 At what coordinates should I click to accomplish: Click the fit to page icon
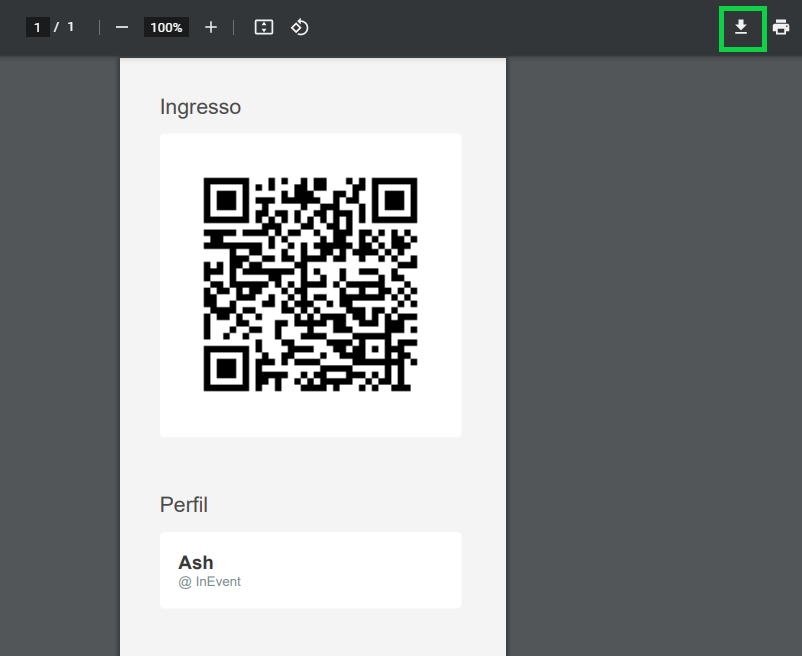[264, 27]
